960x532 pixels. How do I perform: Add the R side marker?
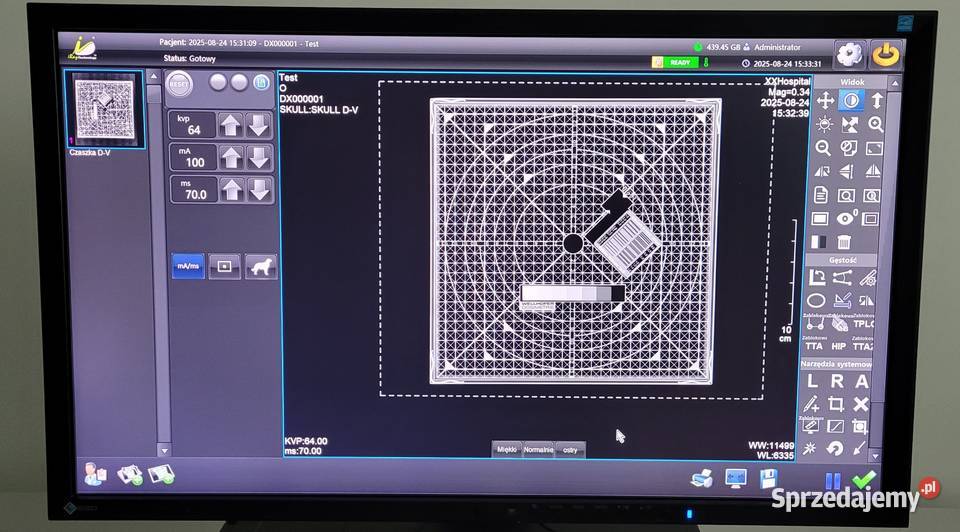[837, 381]
